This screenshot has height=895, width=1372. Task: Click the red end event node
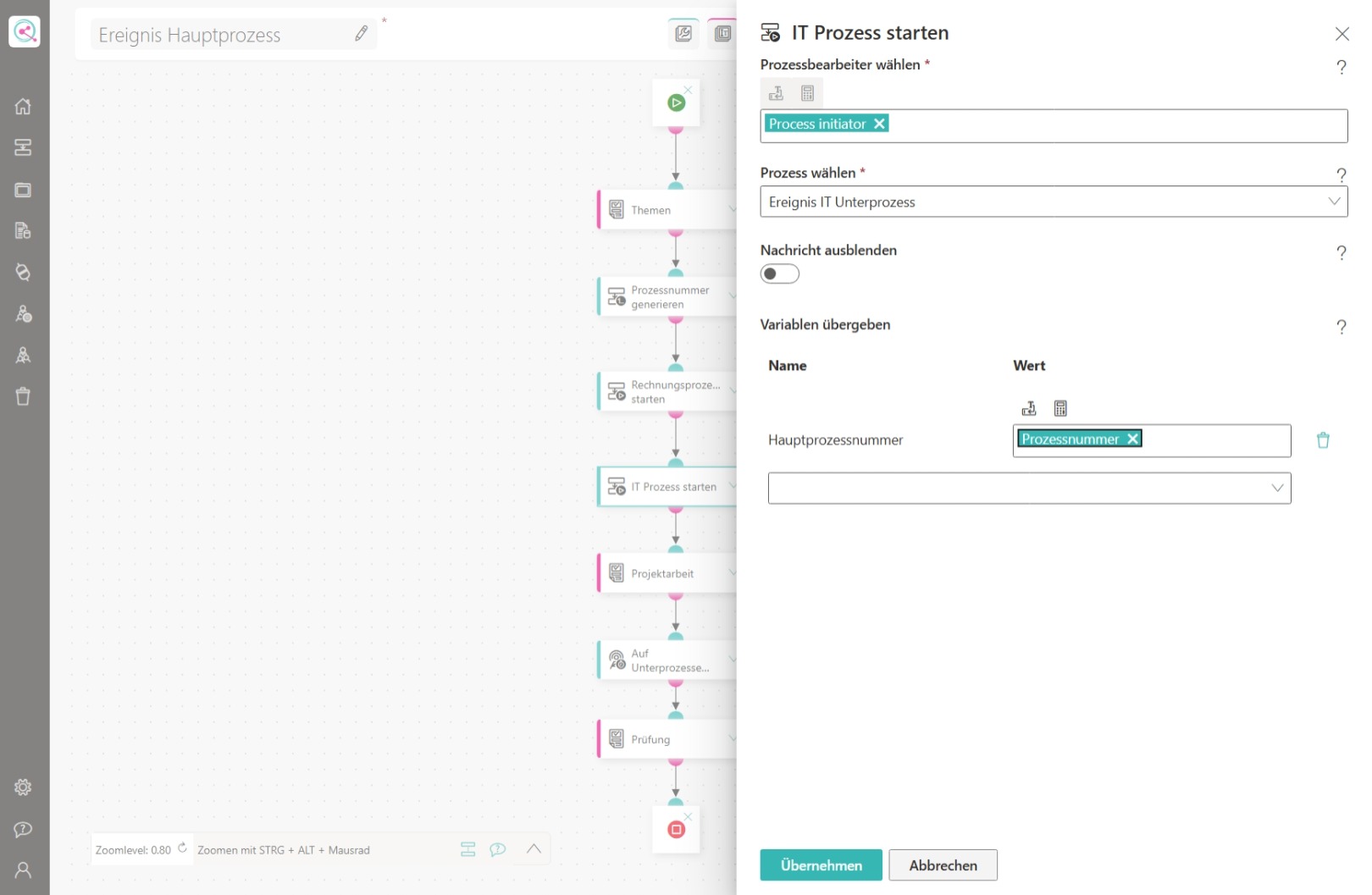click(676, 830)
